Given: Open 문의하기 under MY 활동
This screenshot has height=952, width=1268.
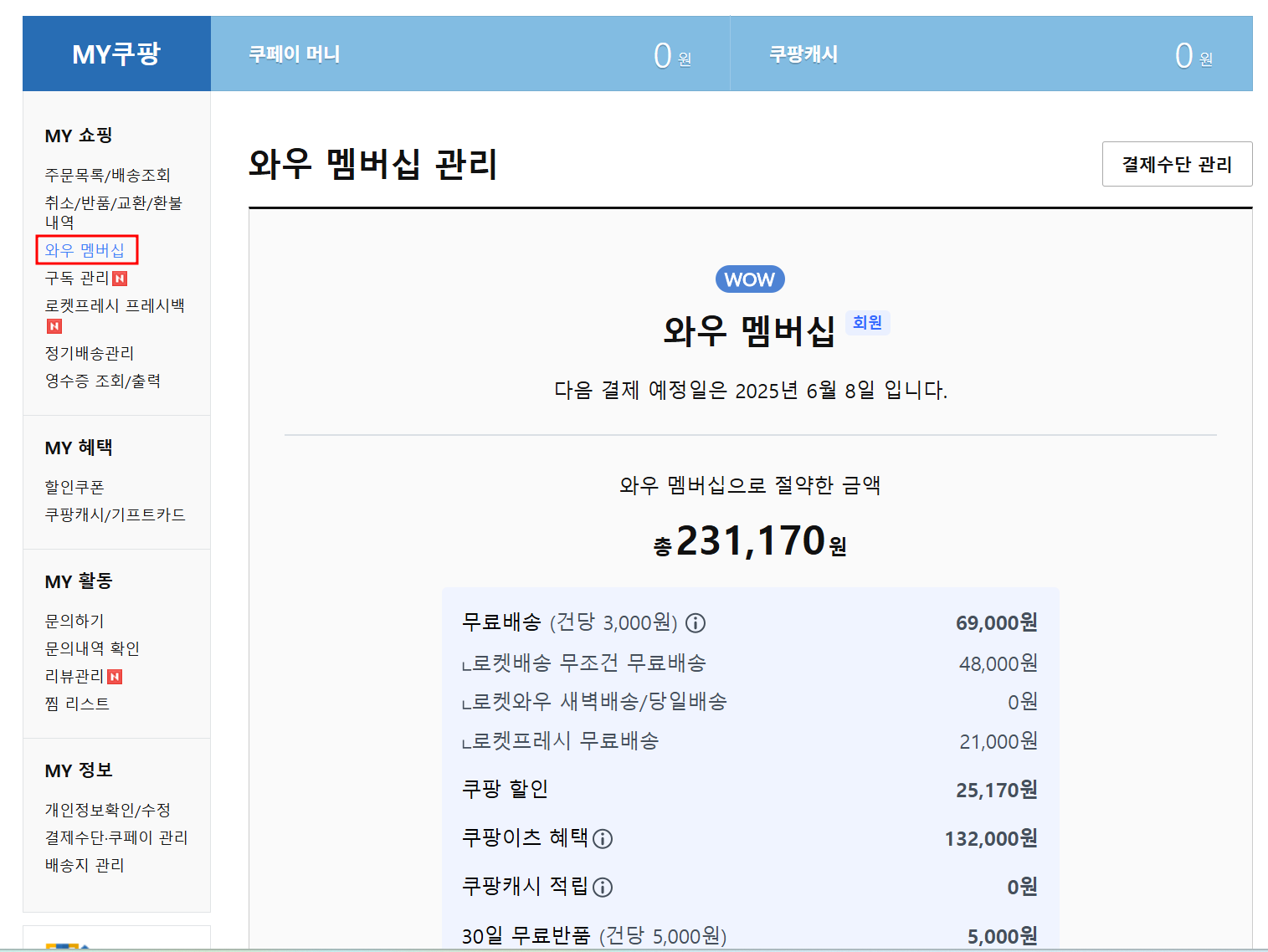Looking at the screenshot, I should click(x=74, y=621).
